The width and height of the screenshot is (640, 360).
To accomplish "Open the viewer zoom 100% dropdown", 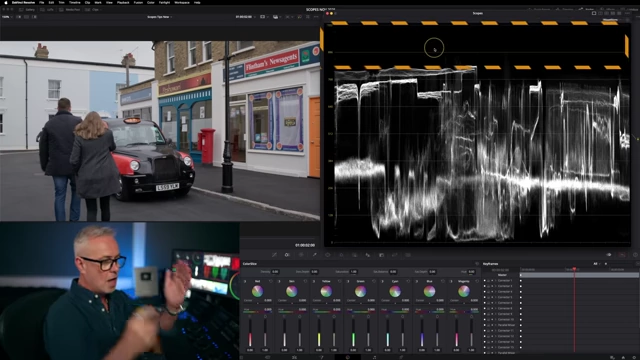I will 7,17.
